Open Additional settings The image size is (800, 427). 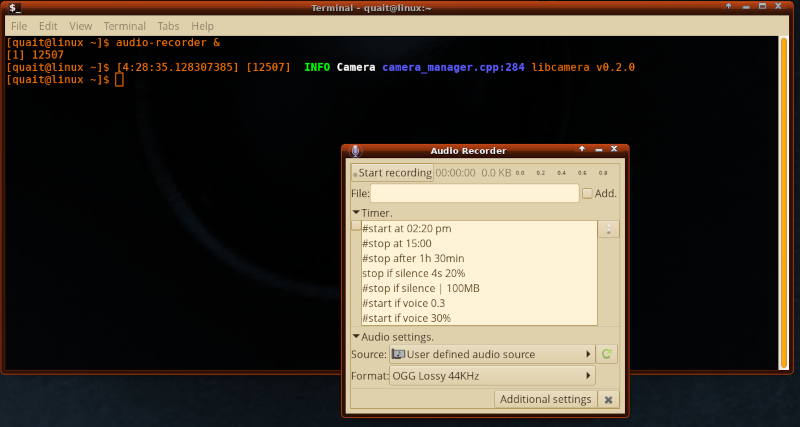(x=545, y=399)
